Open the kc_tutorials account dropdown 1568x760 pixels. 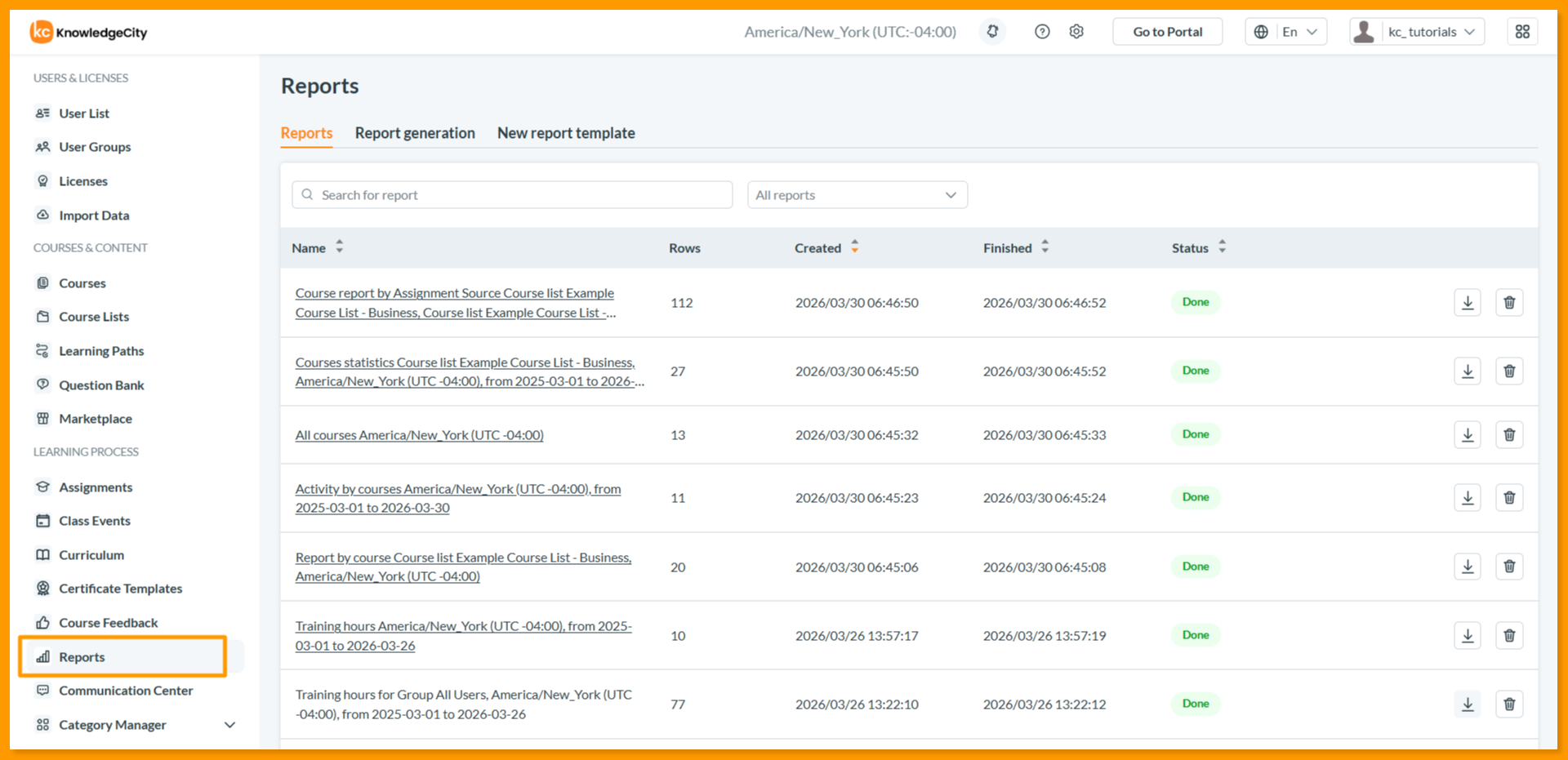[x=1417, y=32]
